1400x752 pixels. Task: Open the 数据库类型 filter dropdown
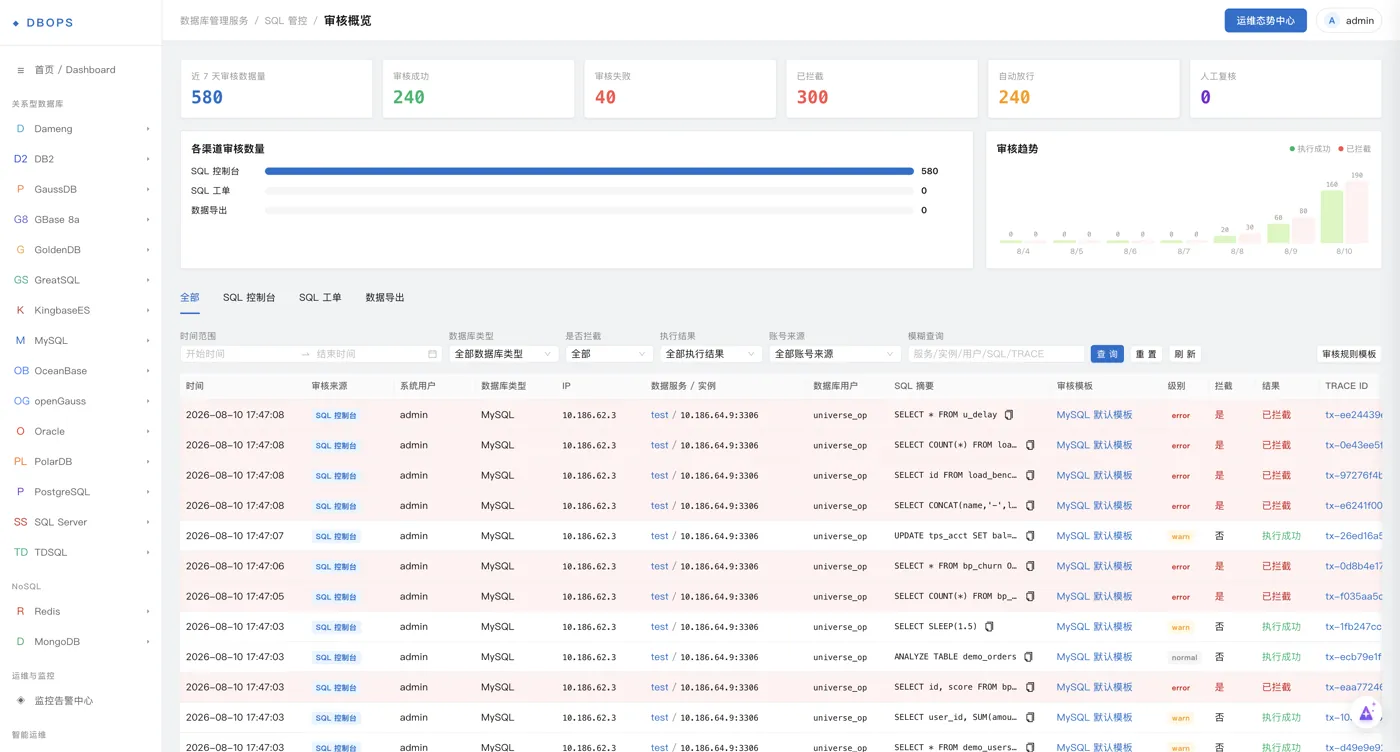(503, 354)
